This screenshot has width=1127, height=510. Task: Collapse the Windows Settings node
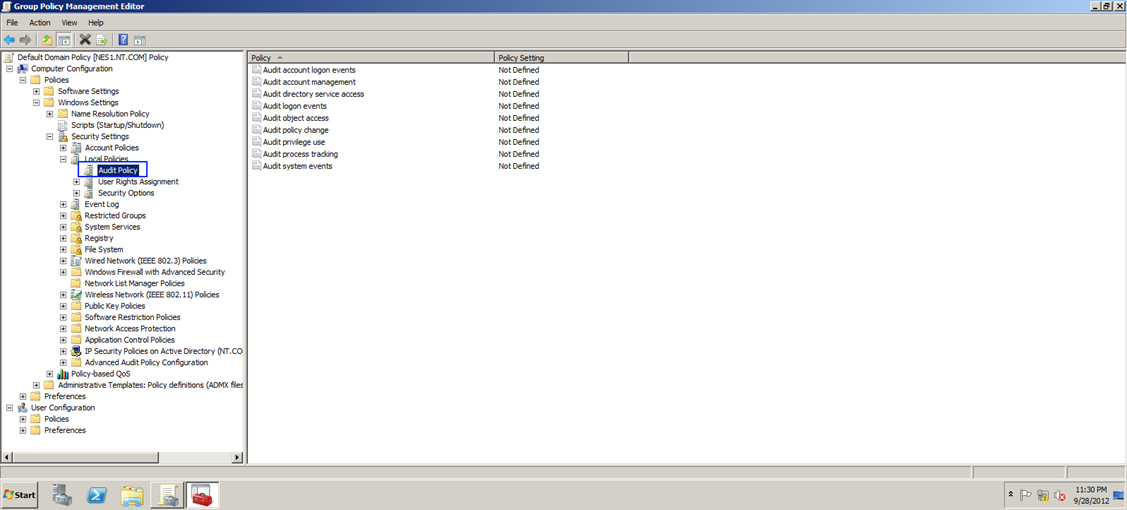(37, 102)
